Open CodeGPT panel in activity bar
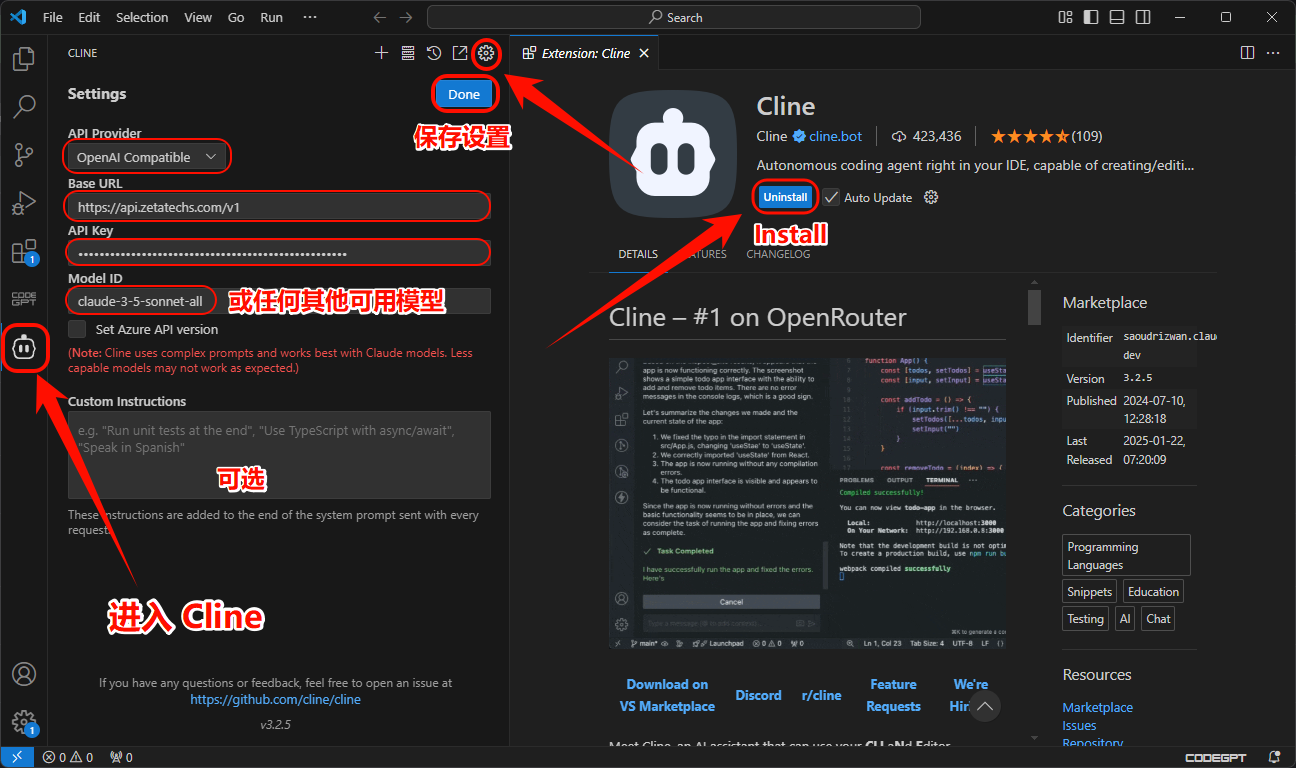 pos(24,299)
